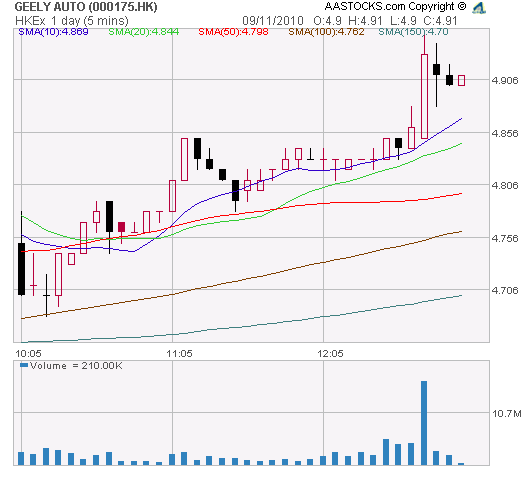Click the 10.7M volume axis label
Screen dimensions: 530x480
click(x=507, y=413)
